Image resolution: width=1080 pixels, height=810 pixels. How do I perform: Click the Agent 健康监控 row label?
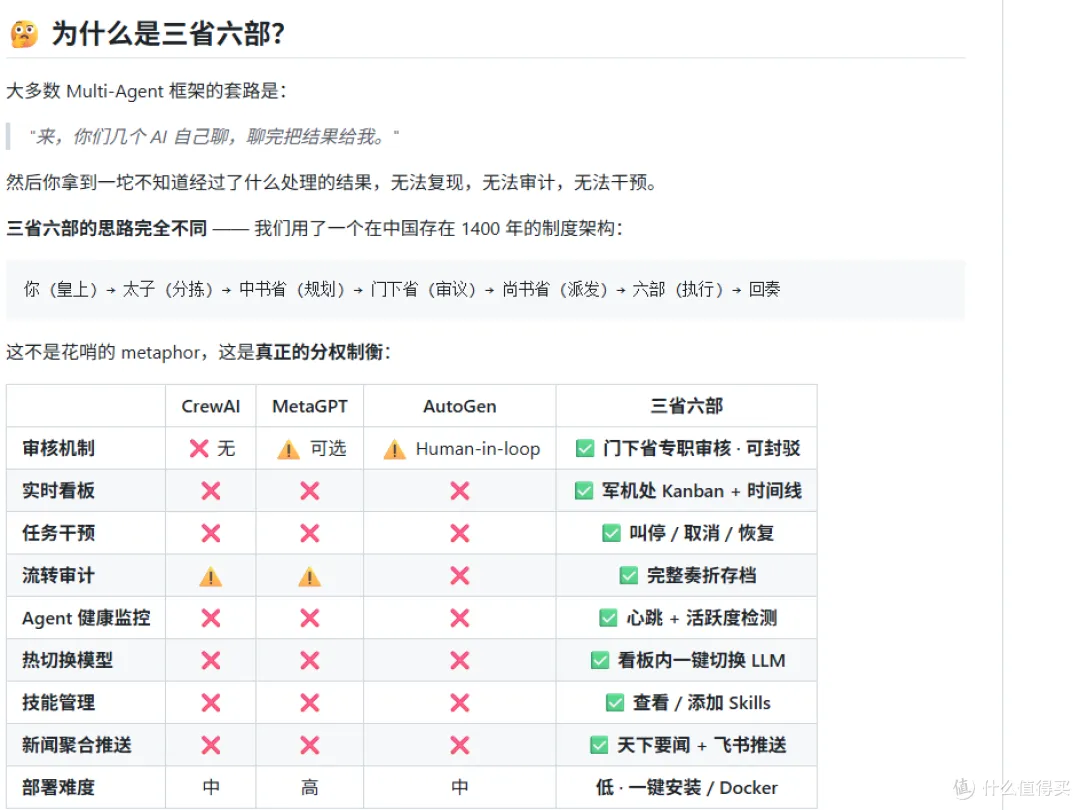[x=86, y=619]
